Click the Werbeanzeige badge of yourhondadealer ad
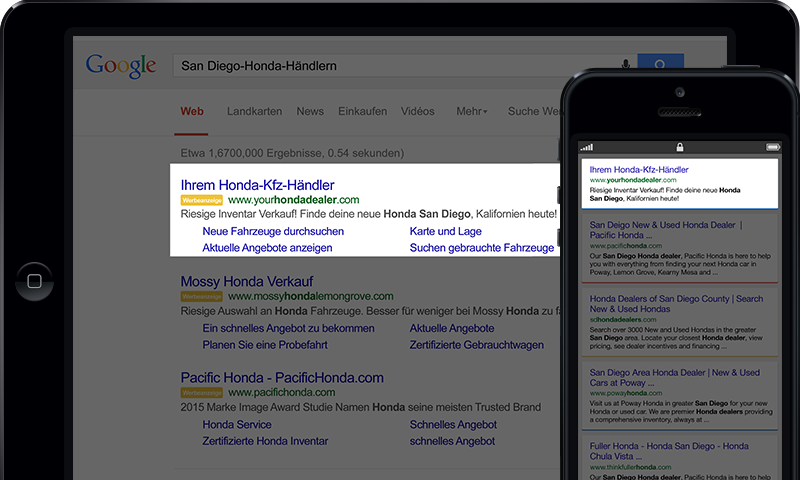 click(x=202, y=200)
